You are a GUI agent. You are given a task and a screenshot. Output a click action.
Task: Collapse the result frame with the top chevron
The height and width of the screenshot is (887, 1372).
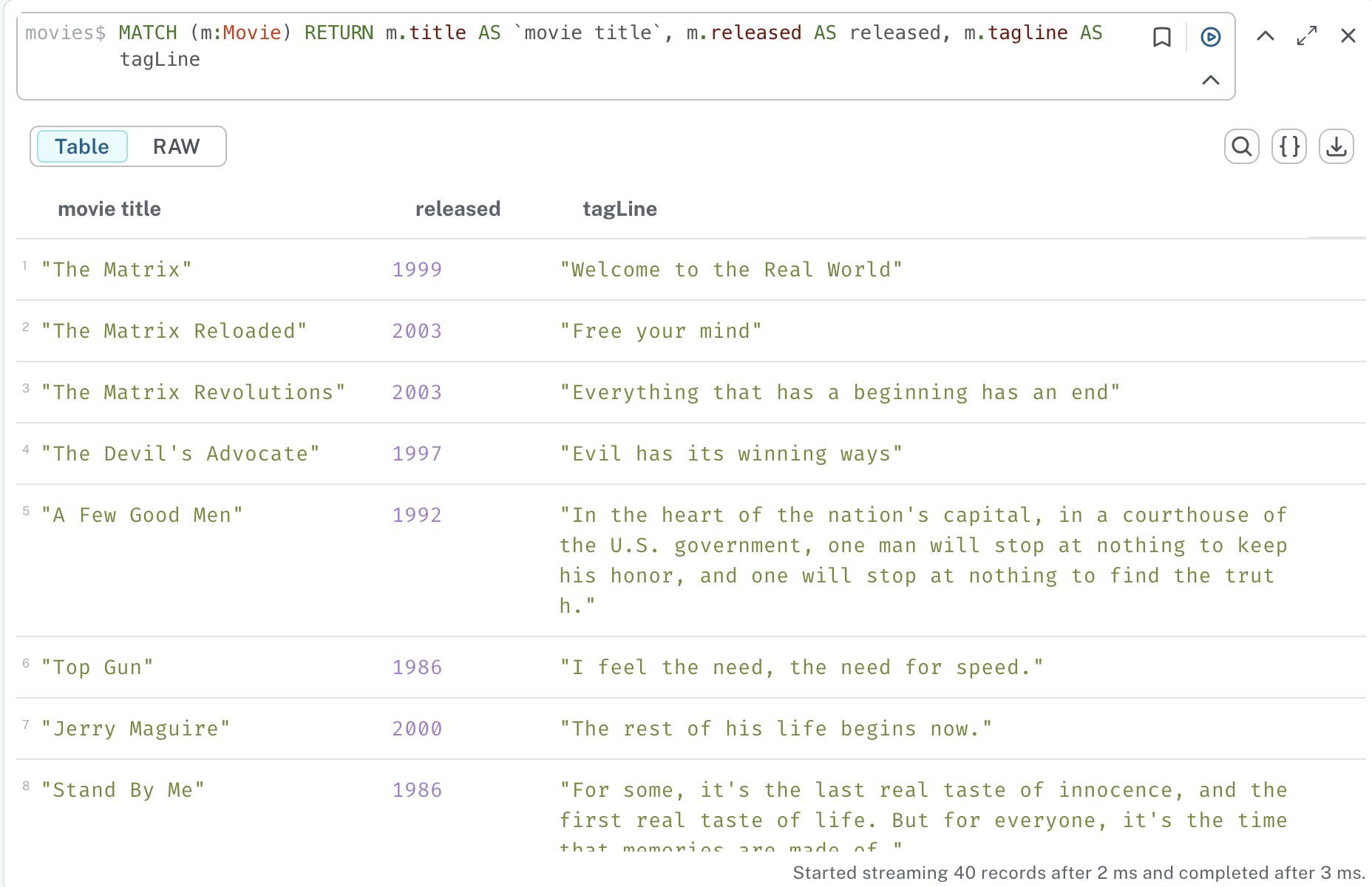click(x=1265, y=35)
